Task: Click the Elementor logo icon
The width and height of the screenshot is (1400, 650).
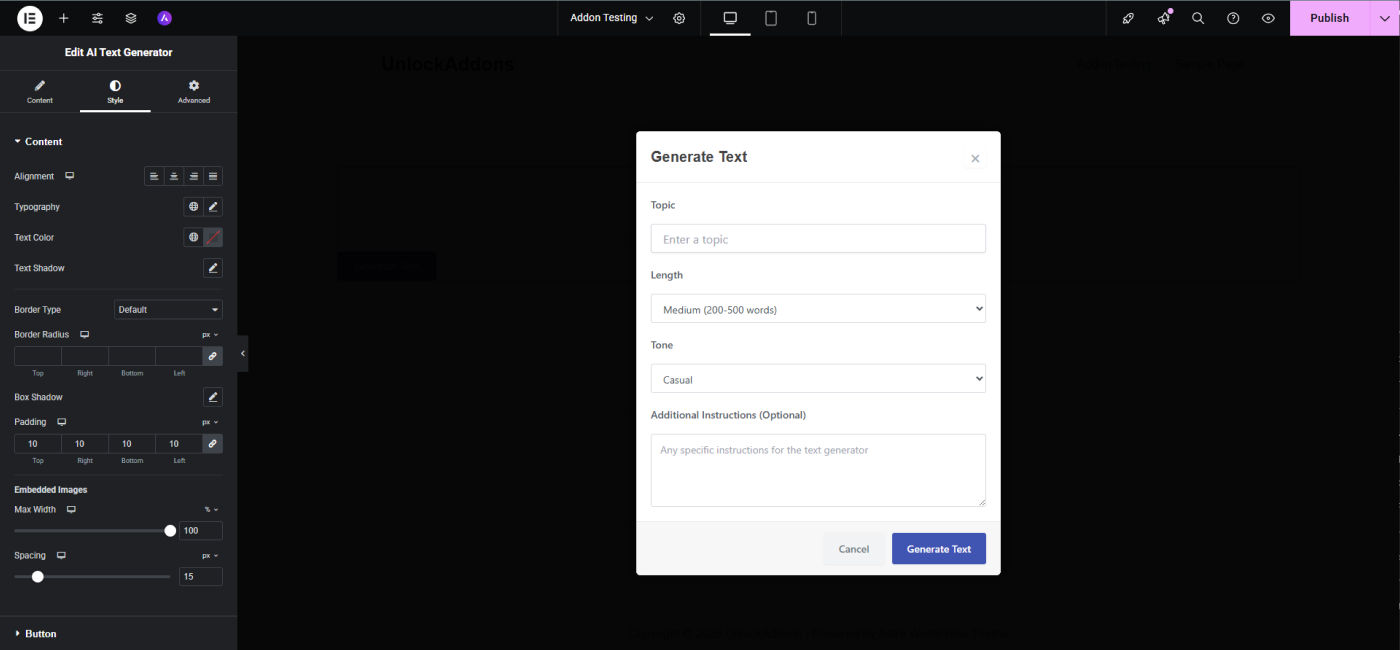Action: coord(30,18)
